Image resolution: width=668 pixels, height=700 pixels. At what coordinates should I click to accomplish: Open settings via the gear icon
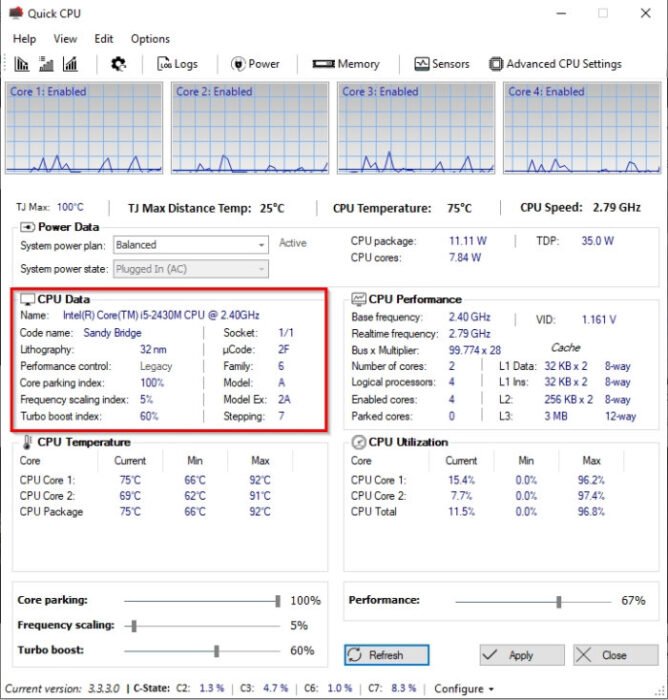pos(118,64)
